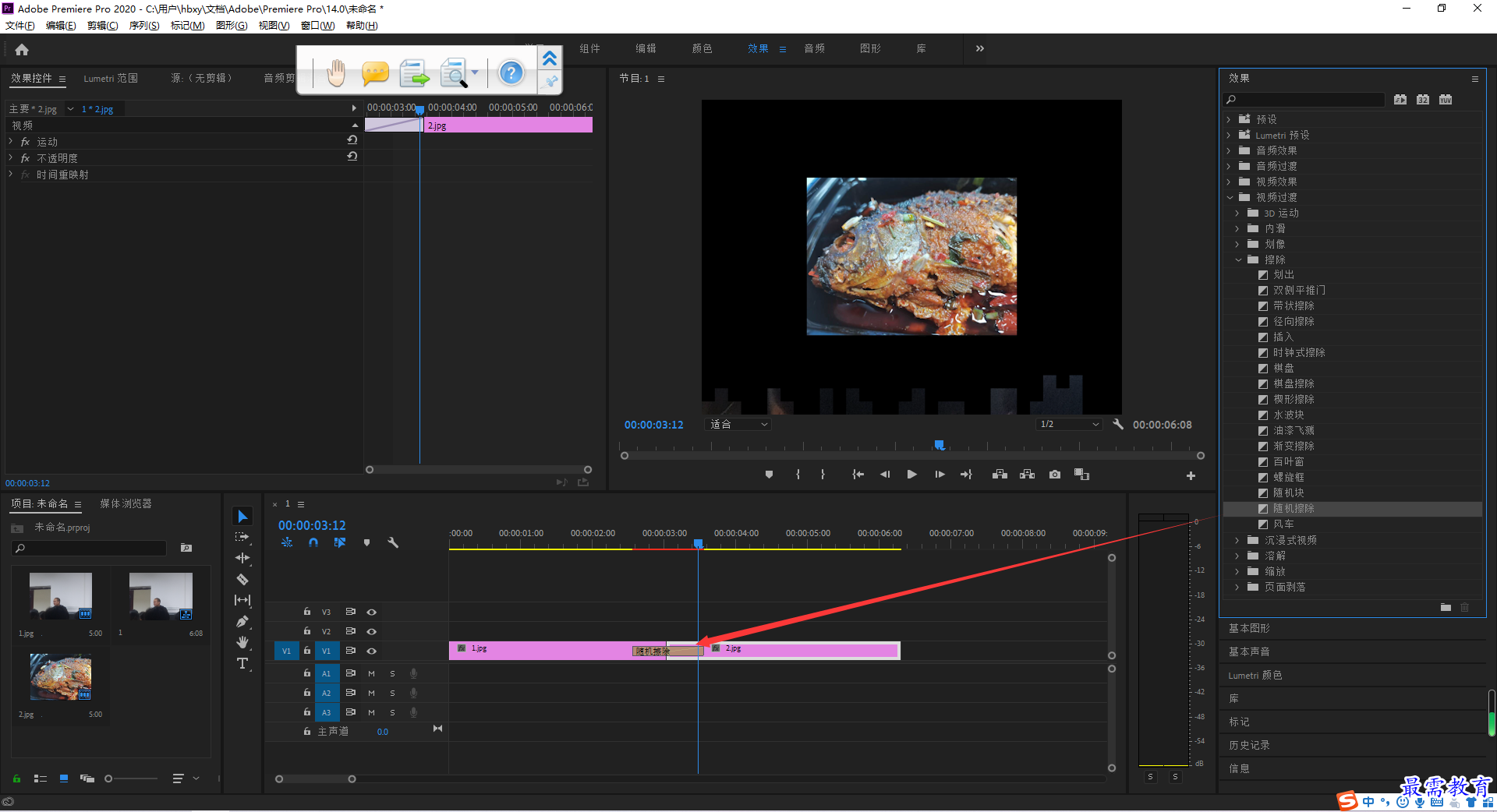The image size is (1497, 812).
Task: Open timeline display settings wrench
Action: coord(393,542)
